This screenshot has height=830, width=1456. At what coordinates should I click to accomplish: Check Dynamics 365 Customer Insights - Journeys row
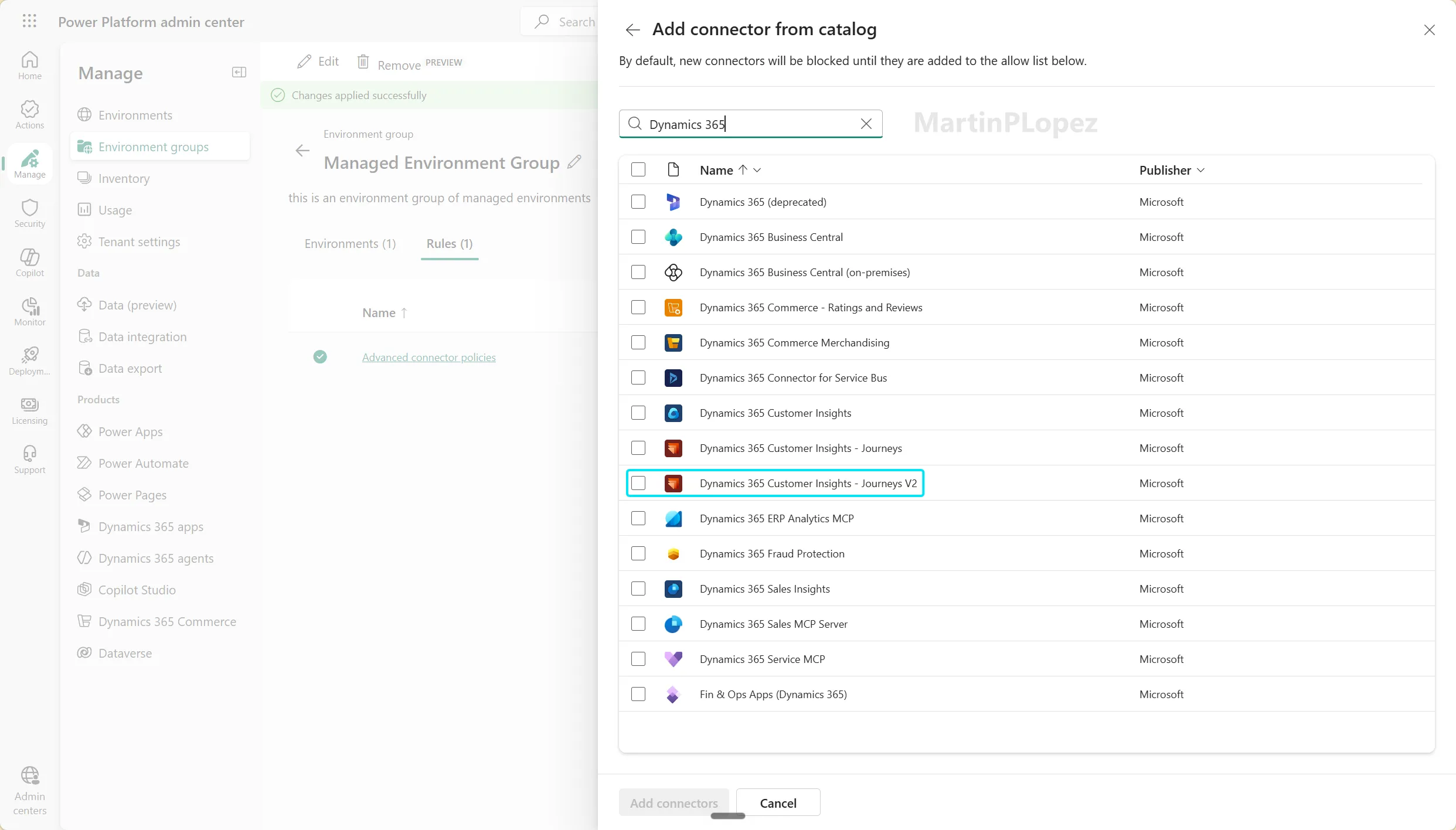click(x=638, y=448)
